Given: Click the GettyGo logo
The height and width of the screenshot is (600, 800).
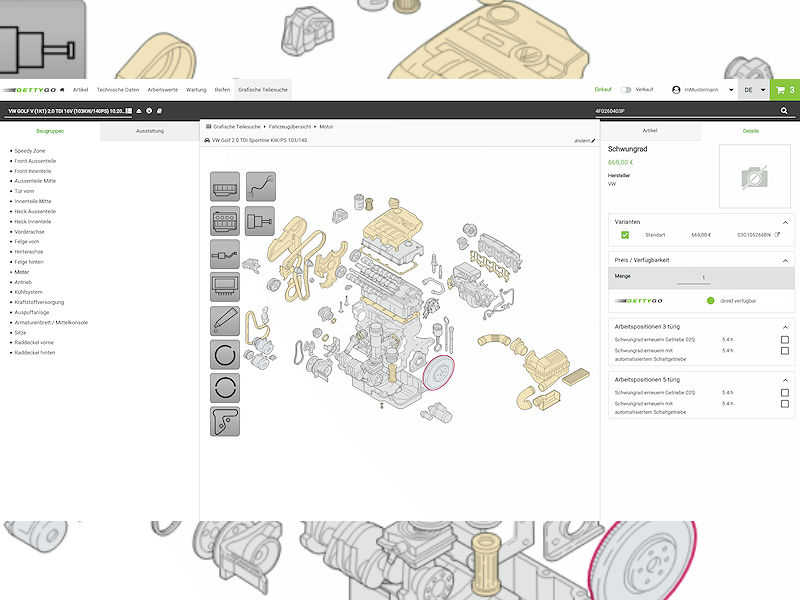Looking at the screenshot, I should tap(29, 90).
